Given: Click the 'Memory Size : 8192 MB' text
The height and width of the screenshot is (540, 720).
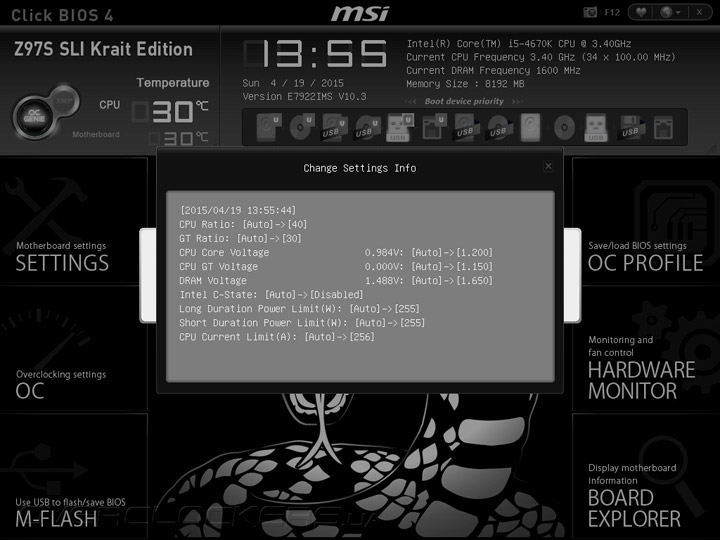Looking at the screenshot, I should pyautogui.click(x=465, y=84).
